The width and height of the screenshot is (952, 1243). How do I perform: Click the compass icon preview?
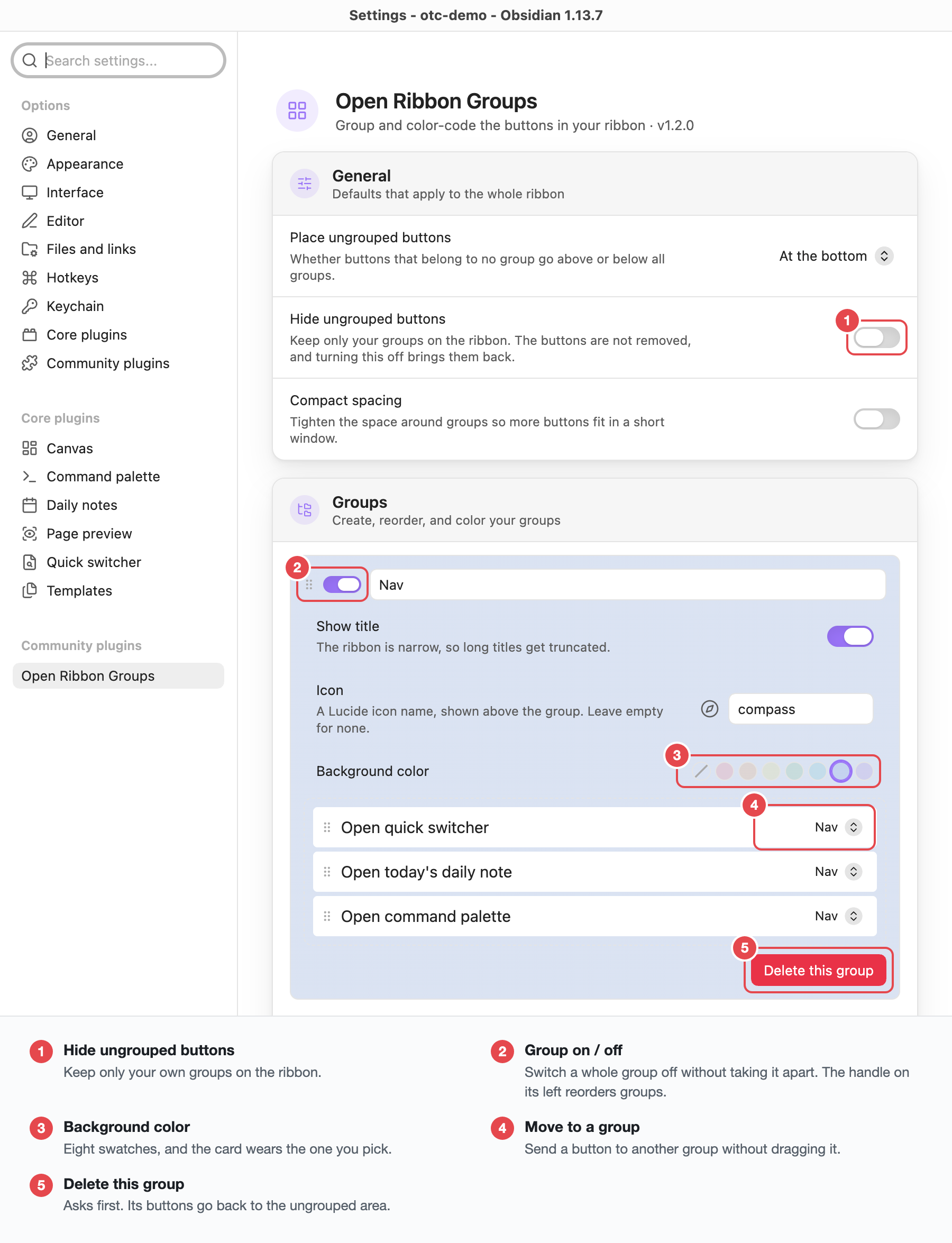pos(709,709)
